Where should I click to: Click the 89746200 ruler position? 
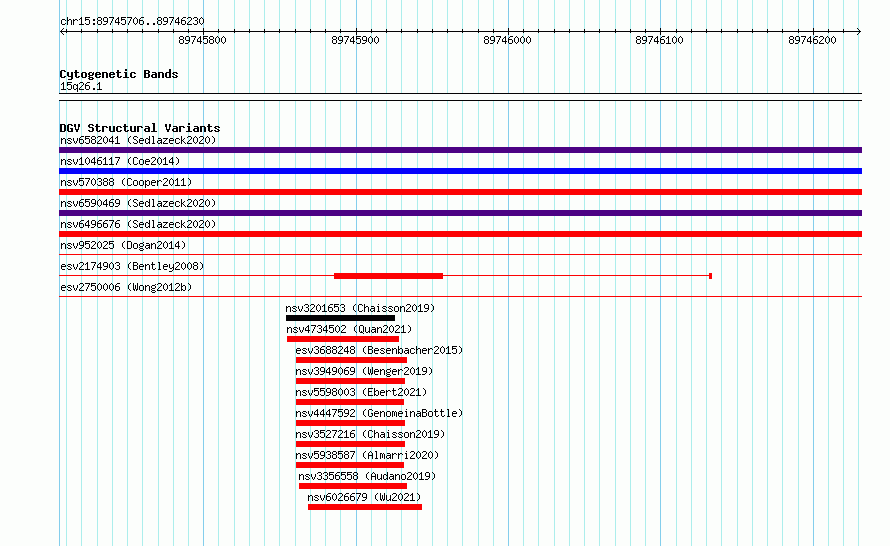(812, 40)
